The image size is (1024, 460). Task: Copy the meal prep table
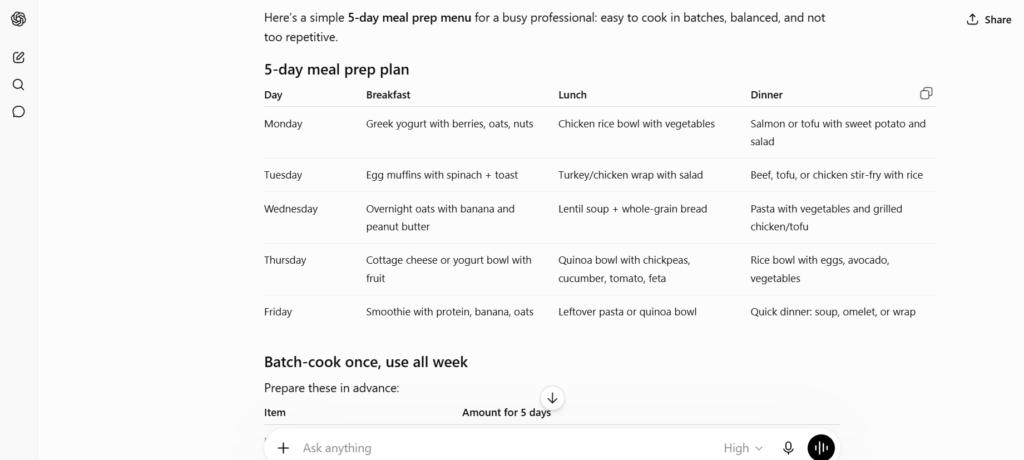[x=925, y=93]
